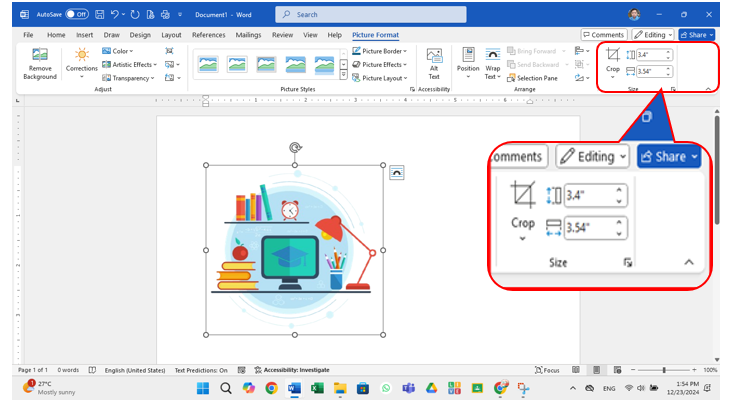Click the Comments button
The image size is (751, 406).
[603, 35]
